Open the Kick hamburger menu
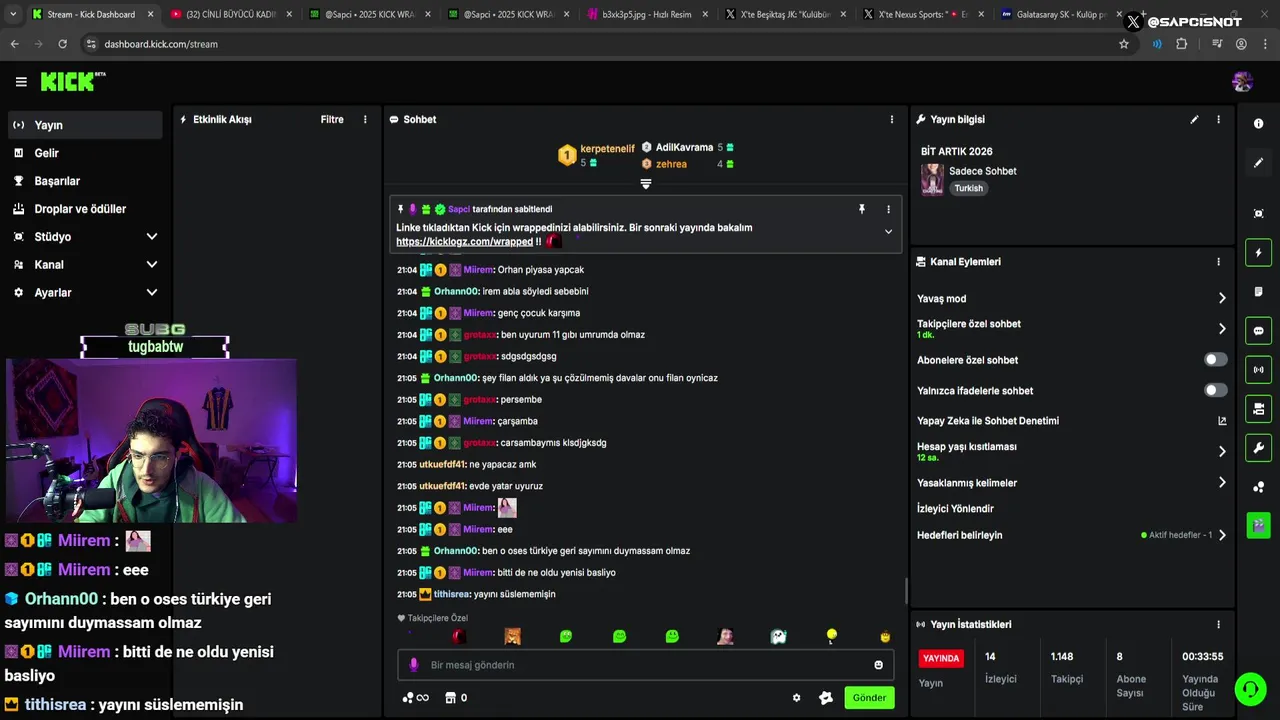Screen dimensions: 1280x720 point(21,82)
